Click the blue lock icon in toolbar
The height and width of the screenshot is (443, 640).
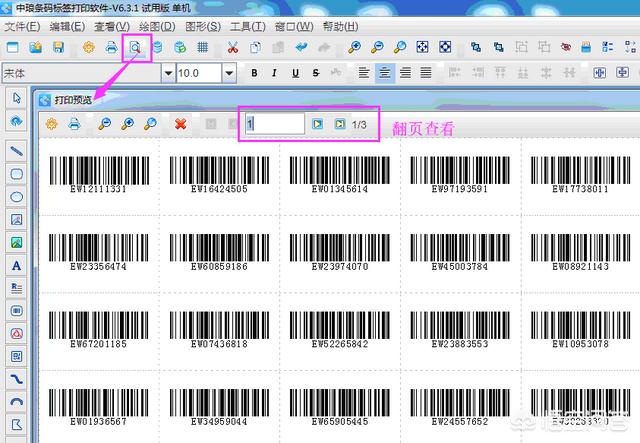[x=586, y=47]
